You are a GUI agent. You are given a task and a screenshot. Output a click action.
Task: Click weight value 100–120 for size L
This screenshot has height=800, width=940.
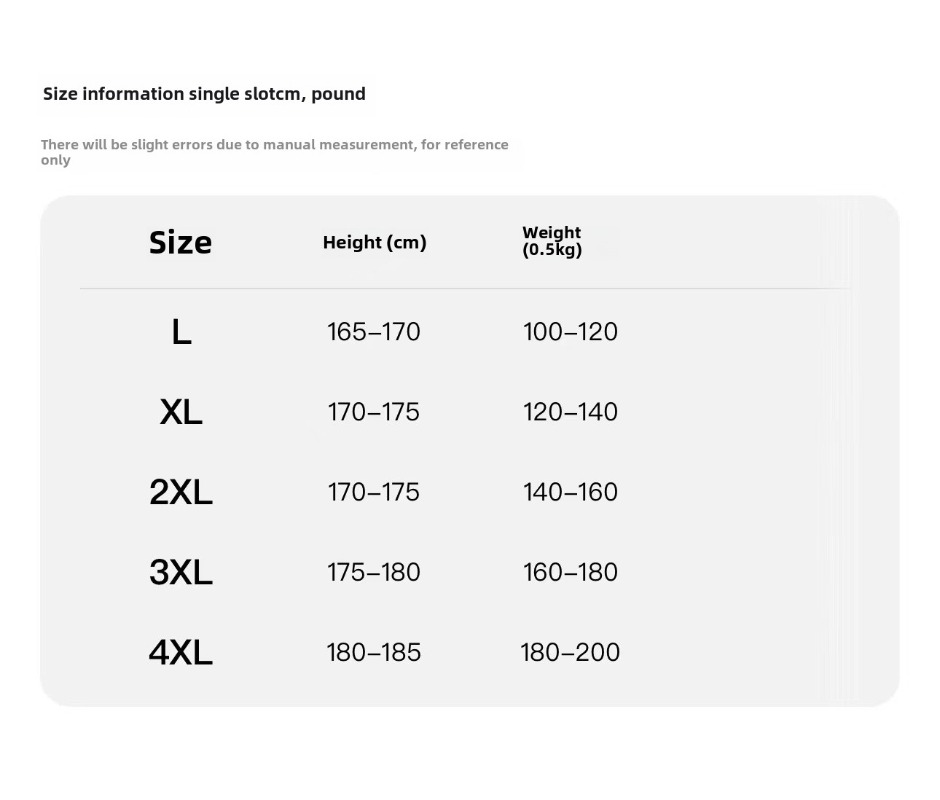pyautogui.click(x=570, y=332)
